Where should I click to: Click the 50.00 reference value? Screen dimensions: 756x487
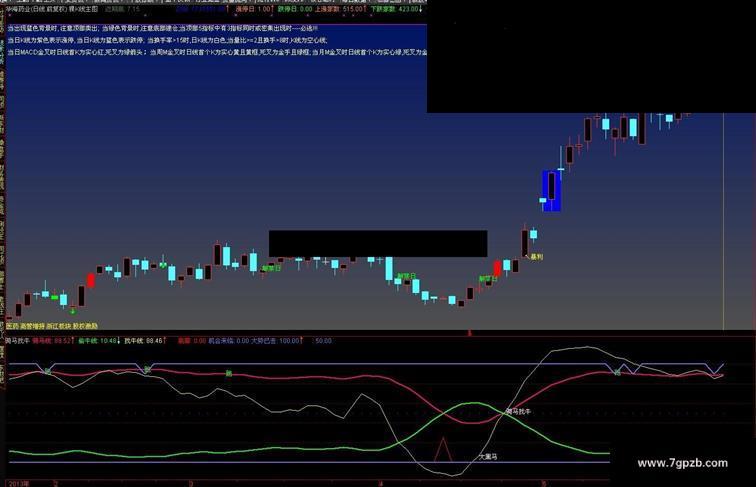coord(324,340)
